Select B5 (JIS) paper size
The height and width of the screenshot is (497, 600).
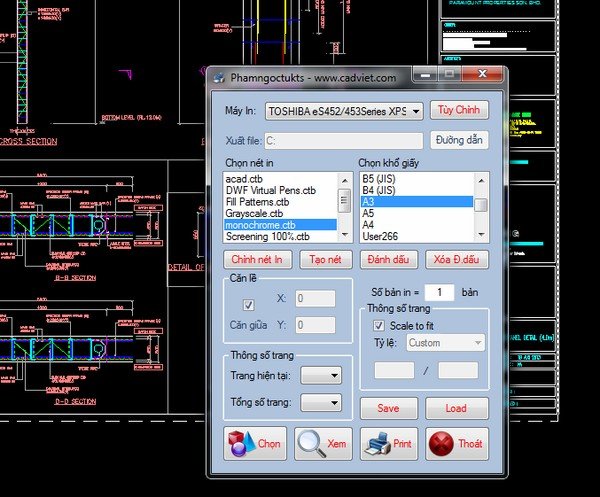pos(417,179)
